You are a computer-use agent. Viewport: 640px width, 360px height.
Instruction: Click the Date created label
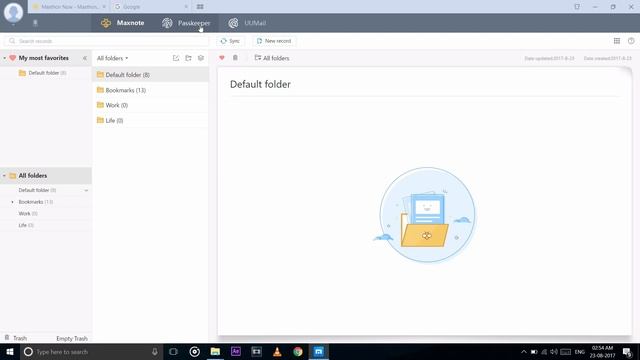[607, 58]
